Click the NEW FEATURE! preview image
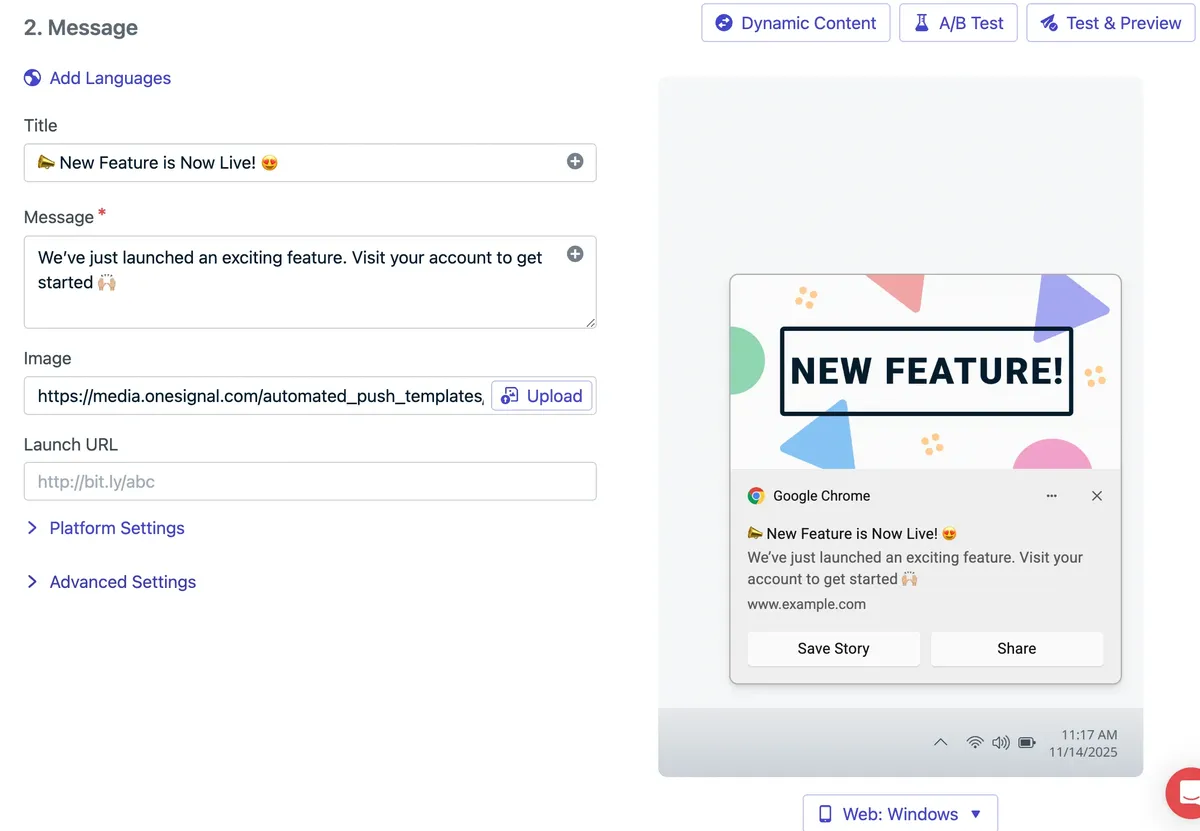 click(x=925, y=372)
